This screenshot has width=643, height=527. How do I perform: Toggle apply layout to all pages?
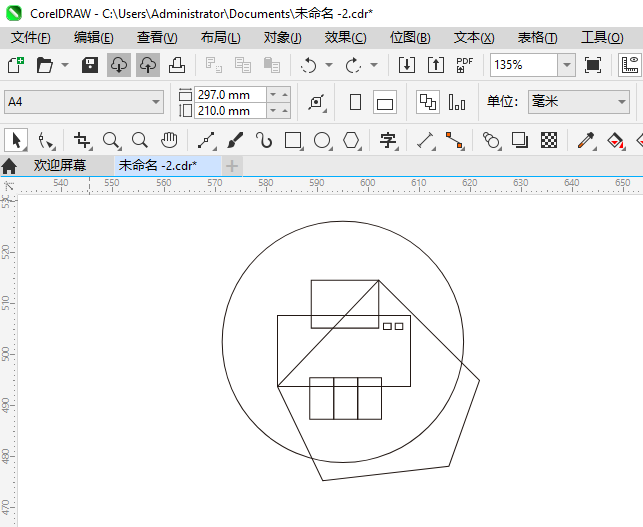coord(428,102)
